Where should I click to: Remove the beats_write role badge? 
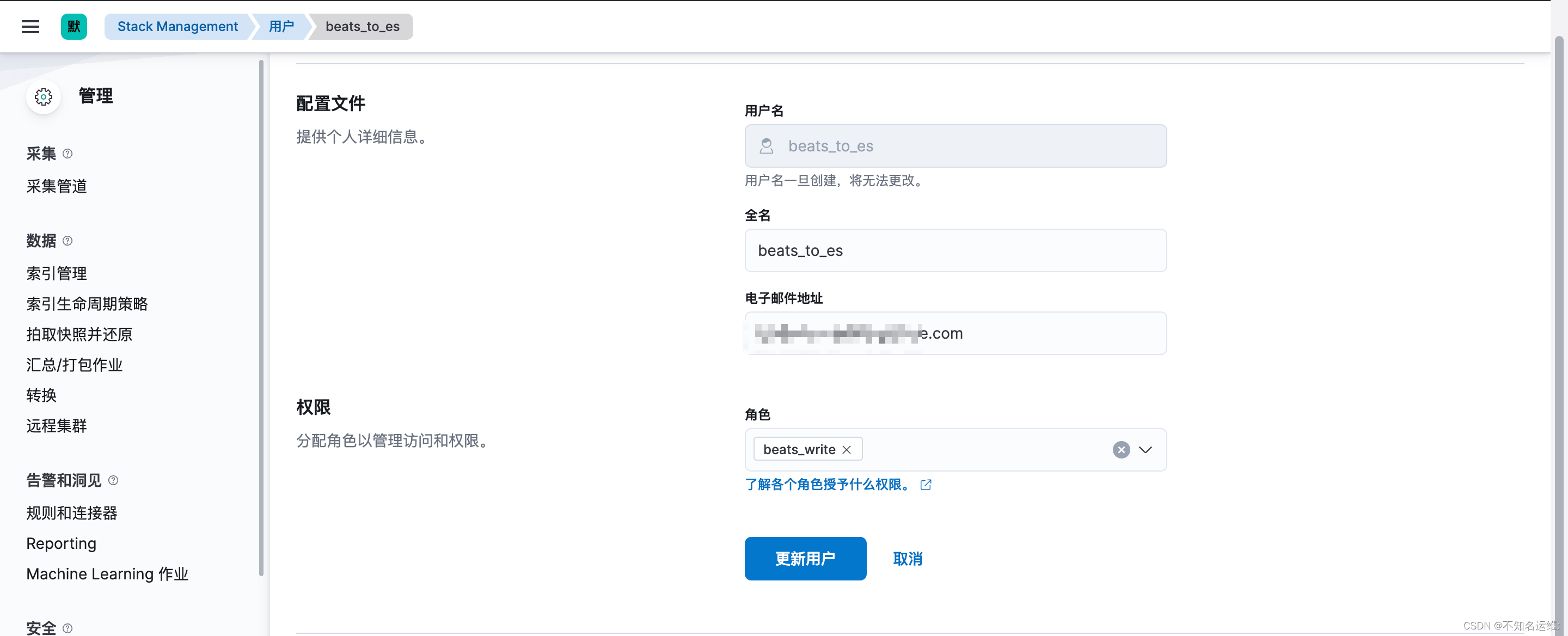pyautogui.click(x=846, y=449)
